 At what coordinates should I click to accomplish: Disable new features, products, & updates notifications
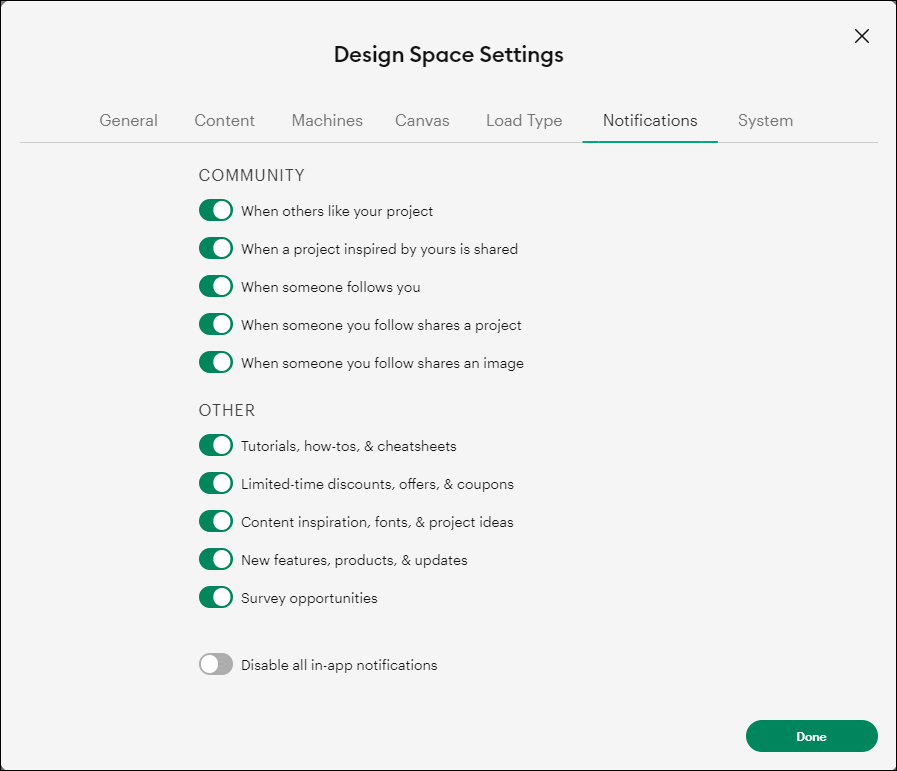(x=215, y=559)
